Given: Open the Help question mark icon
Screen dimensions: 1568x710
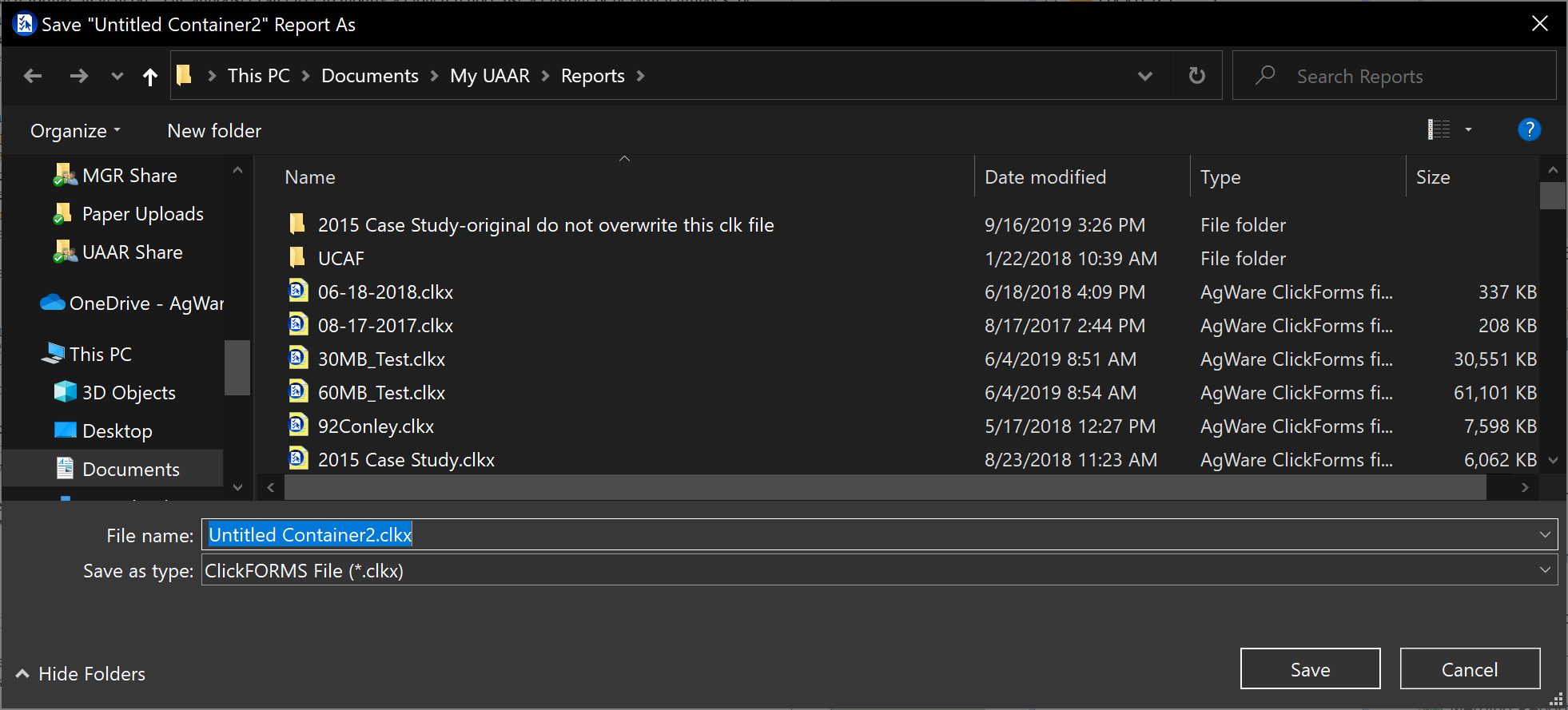Looking at the screenshot, I should click(x=1528, y=129).
